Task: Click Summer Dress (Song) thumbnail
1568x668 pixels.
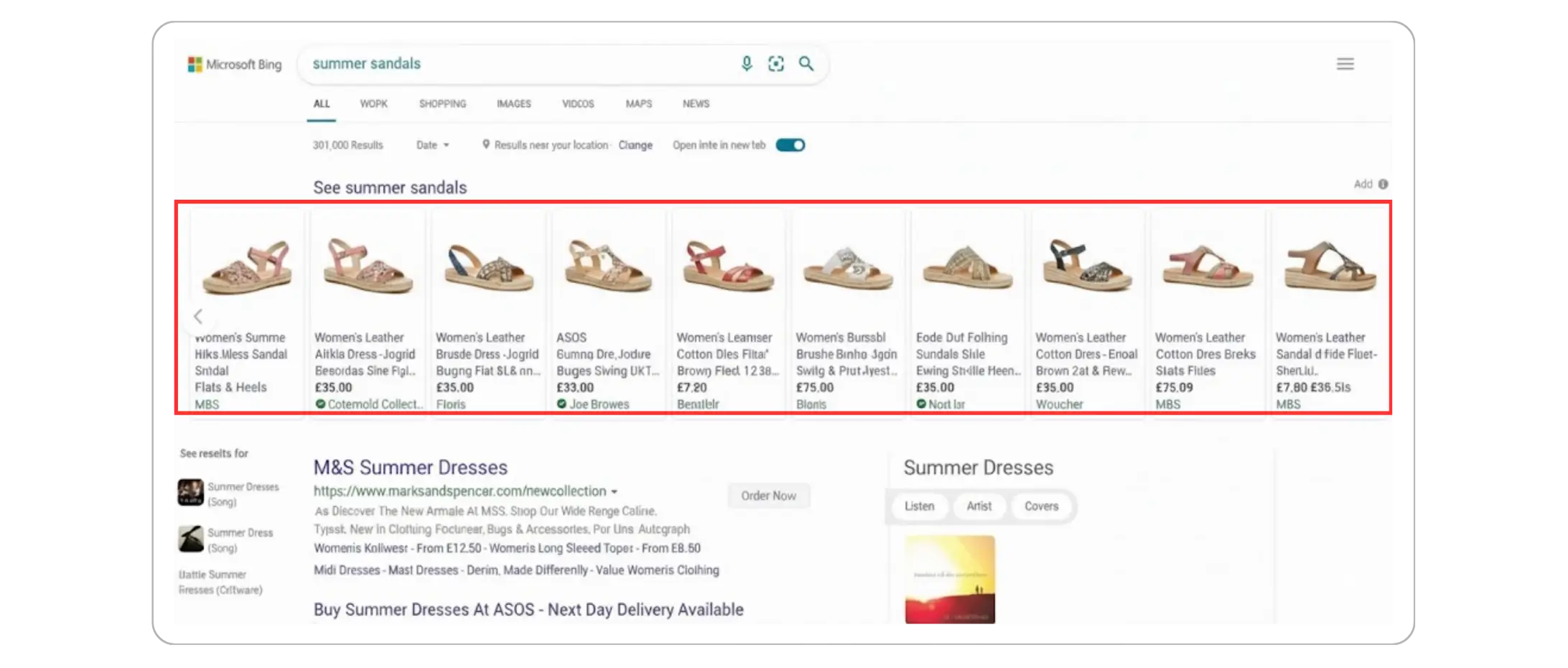Action: tap(190, 539)
